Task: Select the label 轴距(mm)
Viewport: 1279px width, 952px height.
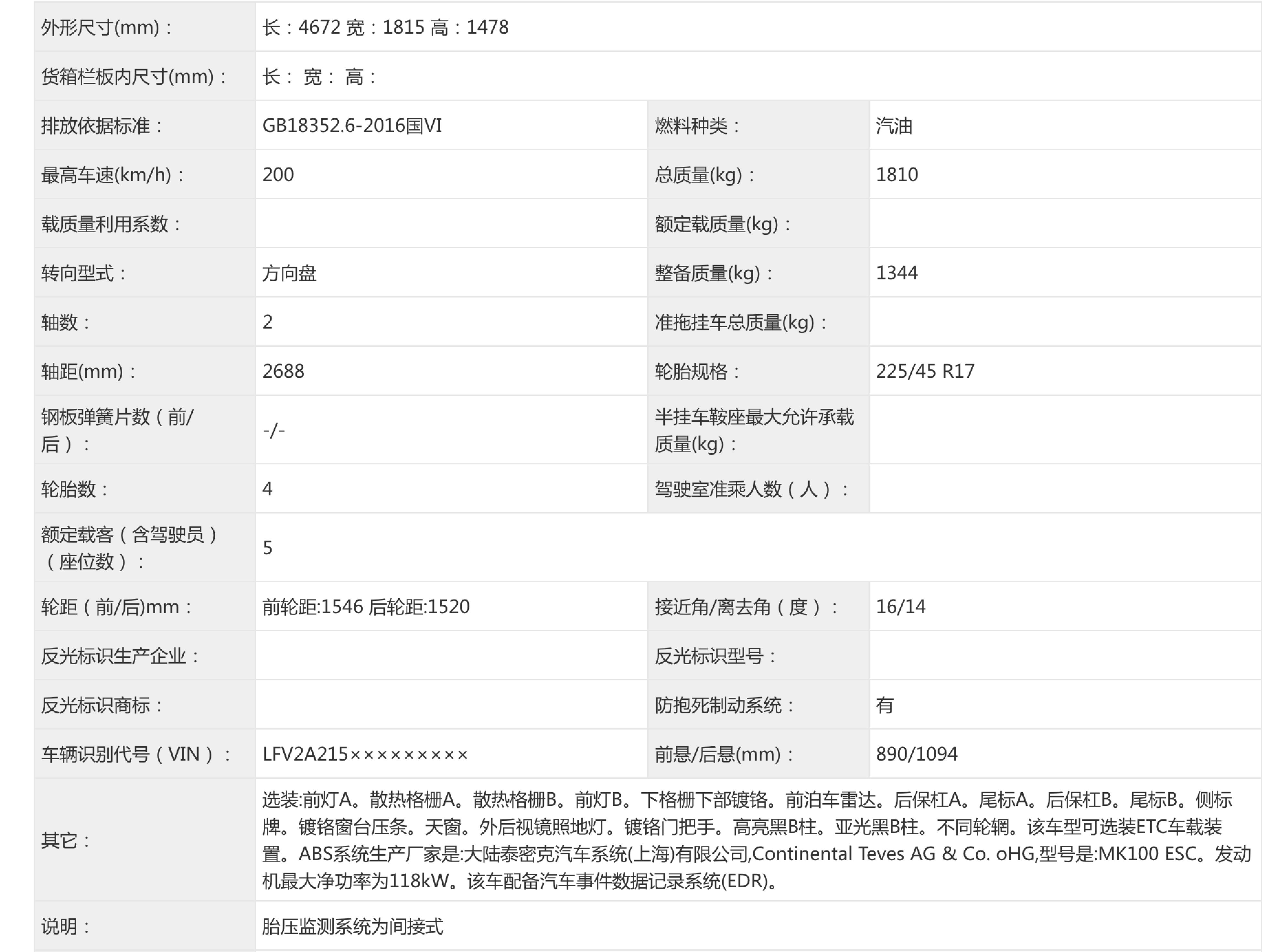Action: [x=88, y=371]
